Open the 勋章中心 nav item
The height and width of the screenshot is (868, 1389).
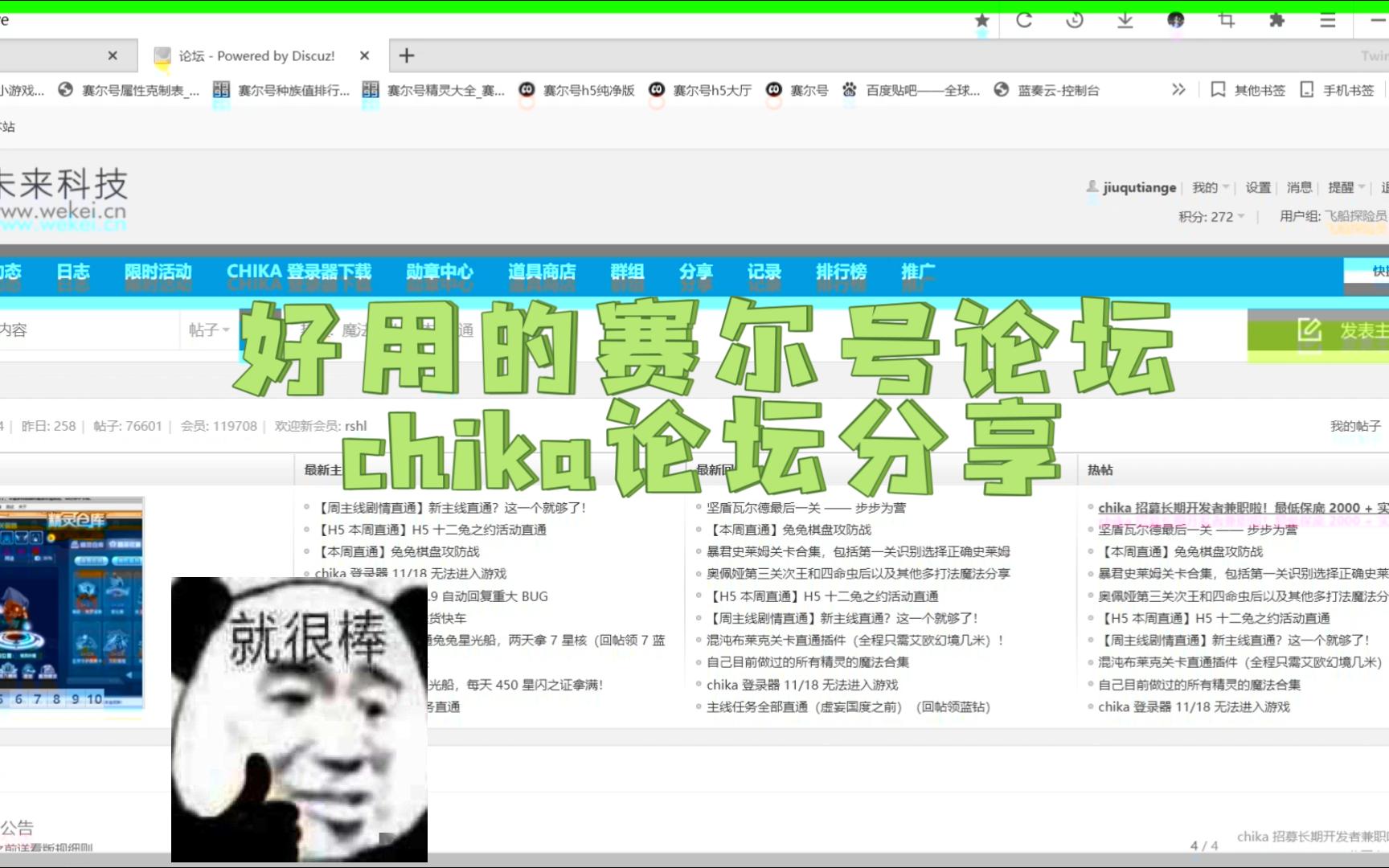coord(440,272)
